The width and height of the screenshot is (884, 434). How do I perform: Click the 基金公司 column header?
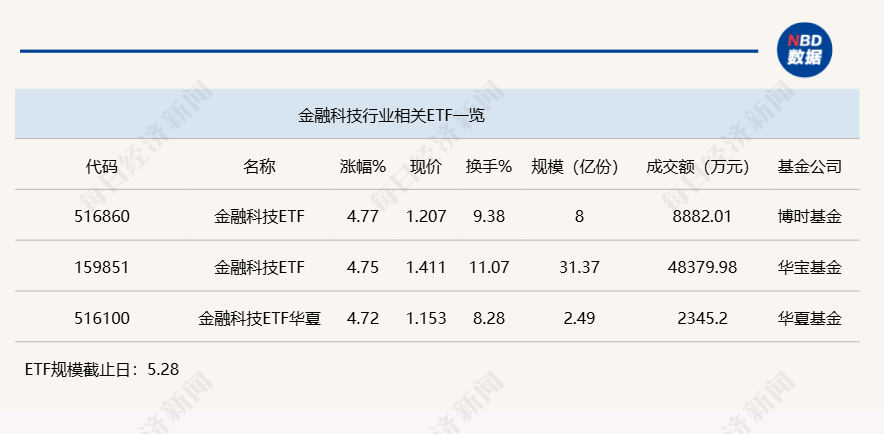point(809,167)
